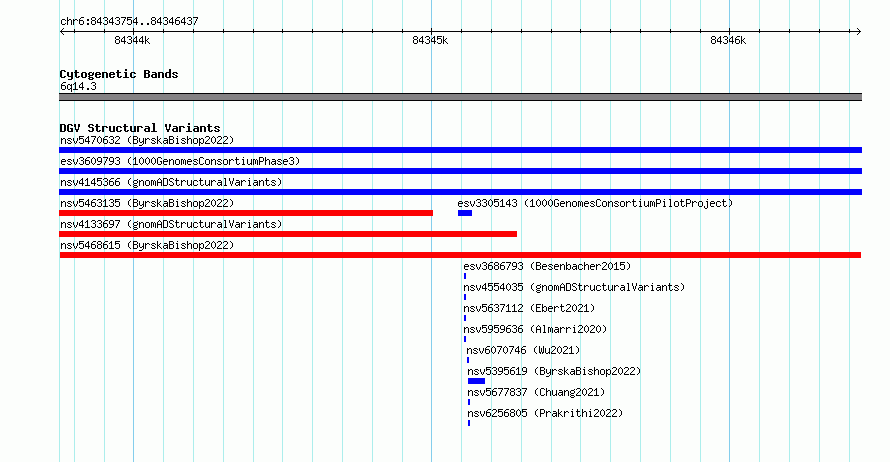Open nsv6070746 (Wu2021) label
This screenshot has width=890, height=462.
(523, 350)
